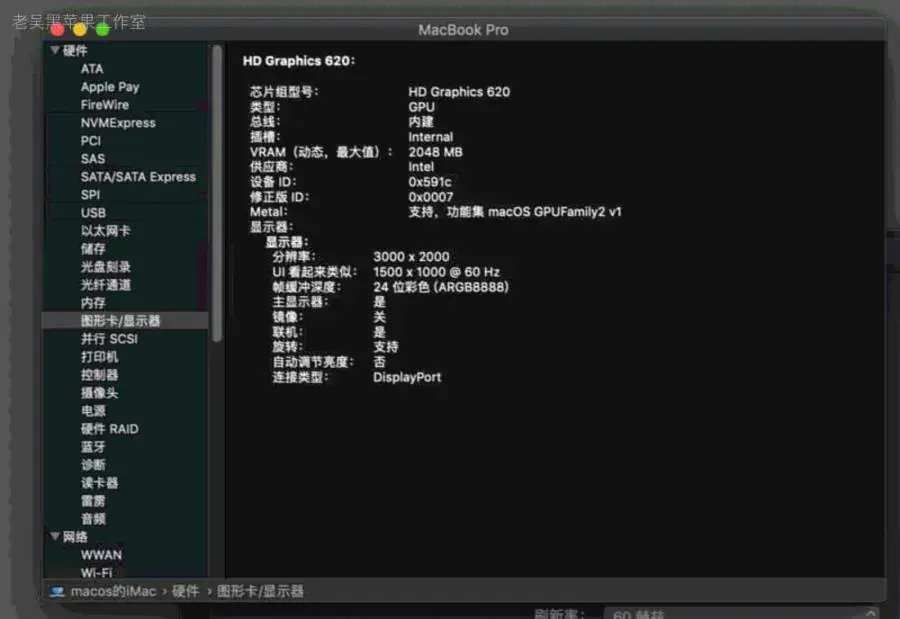This screenshot has width=900, height=619.
Task: Click the device ID value 0x591c
Action: pos(429,182)
